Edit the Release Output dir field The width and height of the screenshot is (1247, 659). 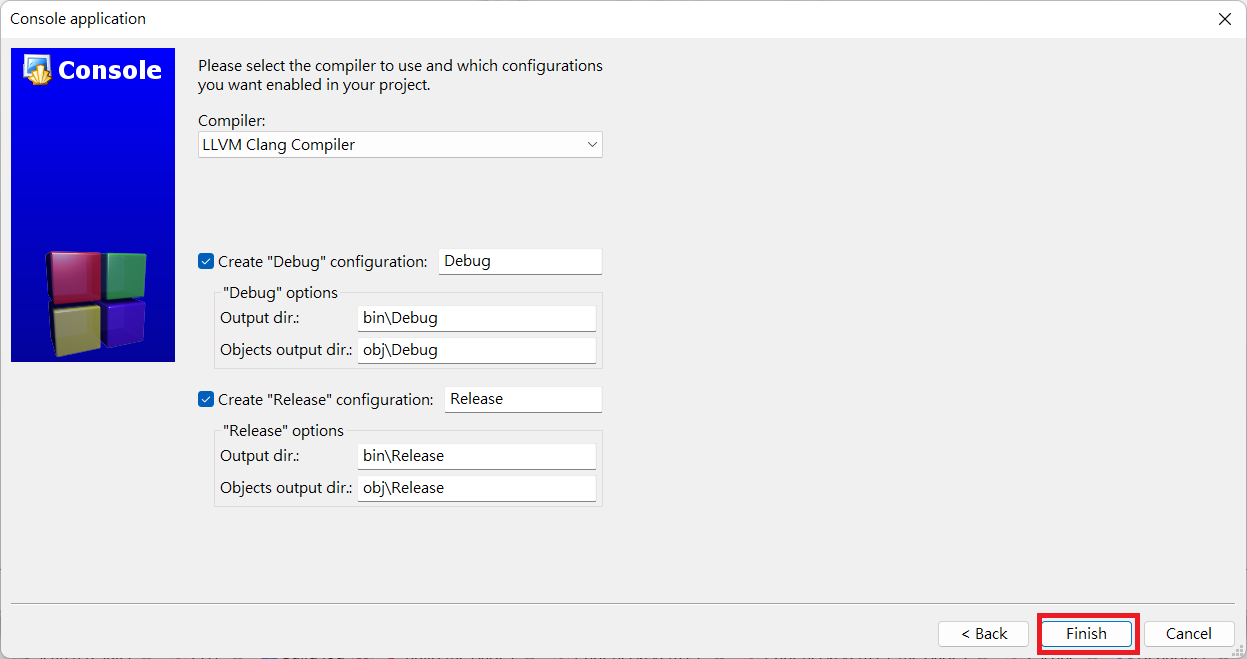point(477,456)
